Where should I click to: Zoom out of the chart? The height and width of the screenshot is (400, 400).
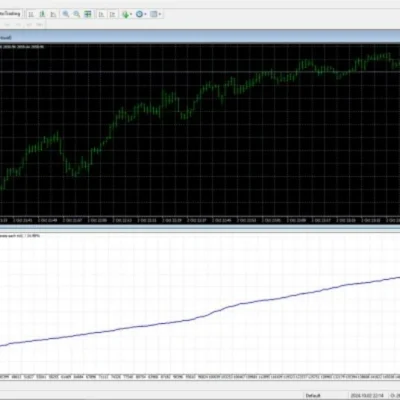pos(77,14)
